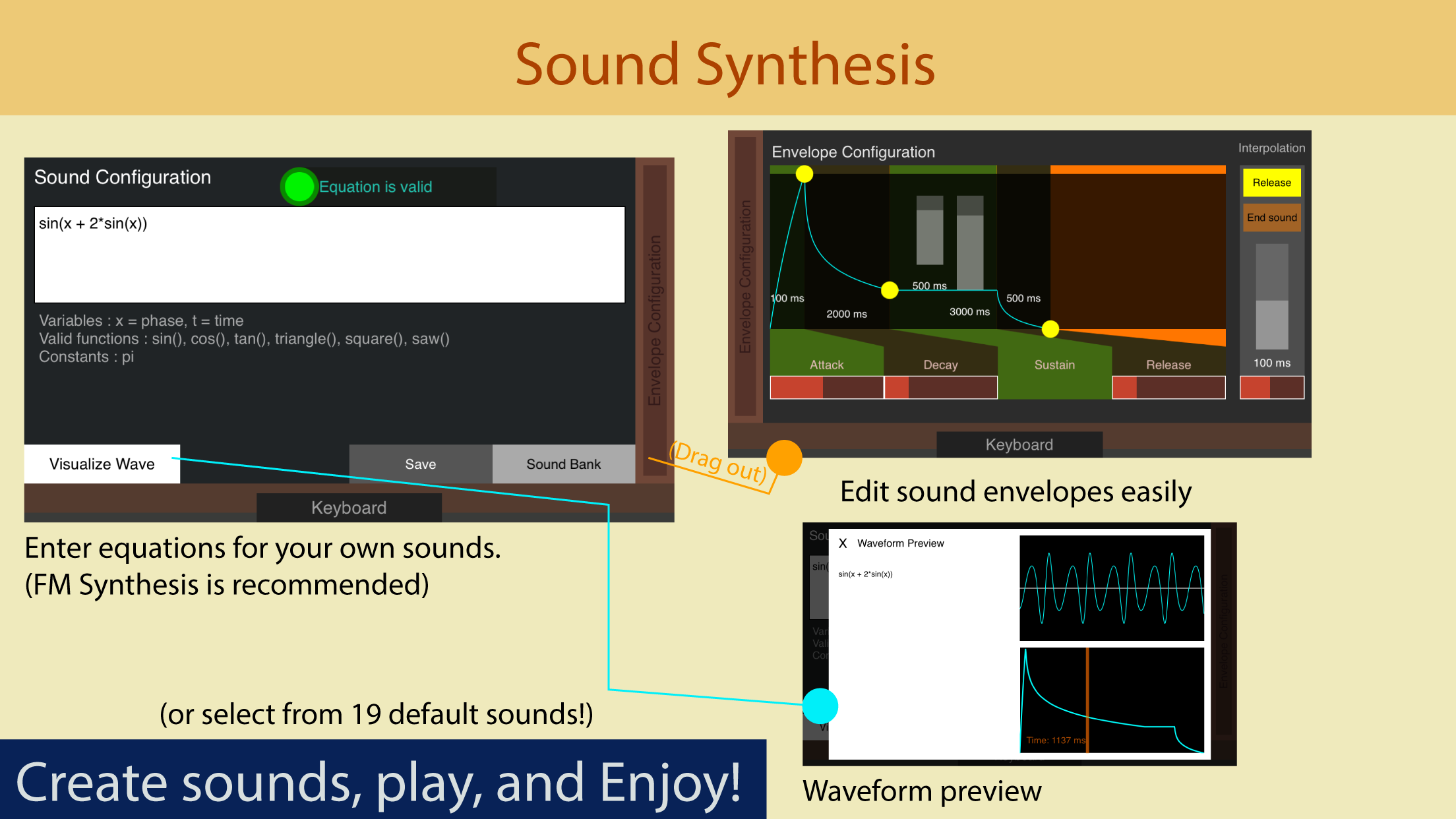
Task: Adjust the 100 ms interpolation slider
Action: tap(1272, 297)
